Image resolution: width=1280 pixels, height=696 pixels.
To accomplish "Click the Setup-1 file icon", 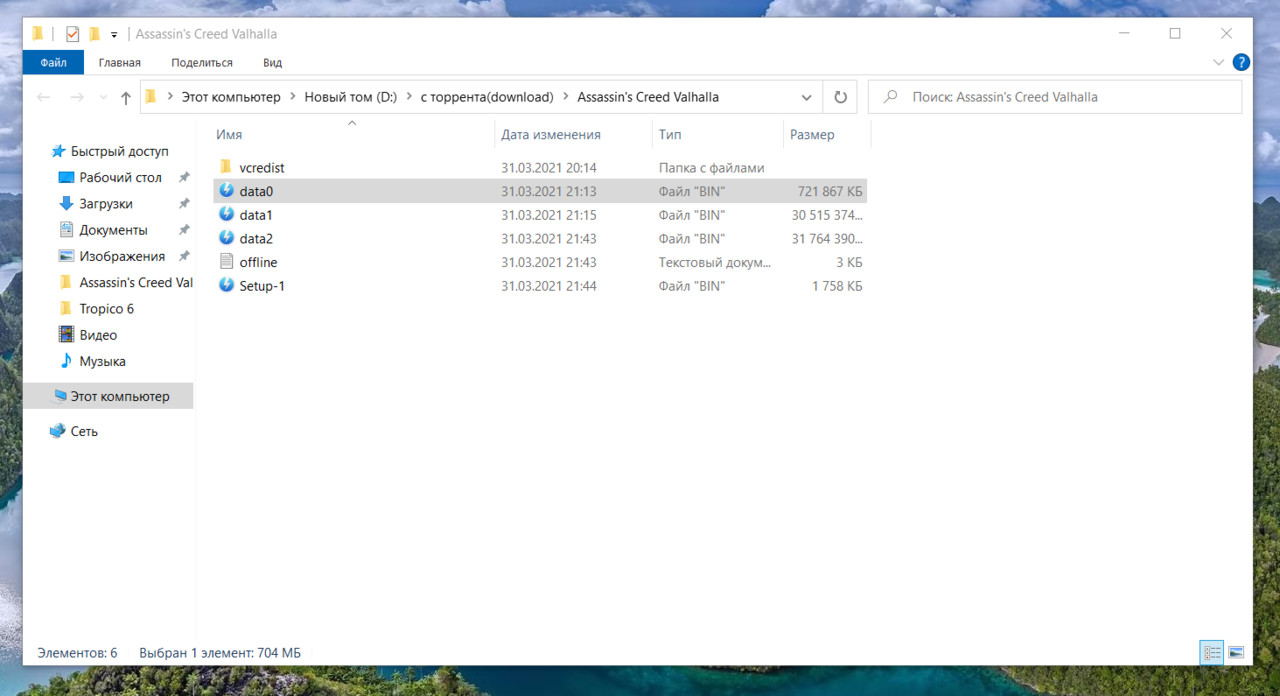I will (x=226, y=286).
